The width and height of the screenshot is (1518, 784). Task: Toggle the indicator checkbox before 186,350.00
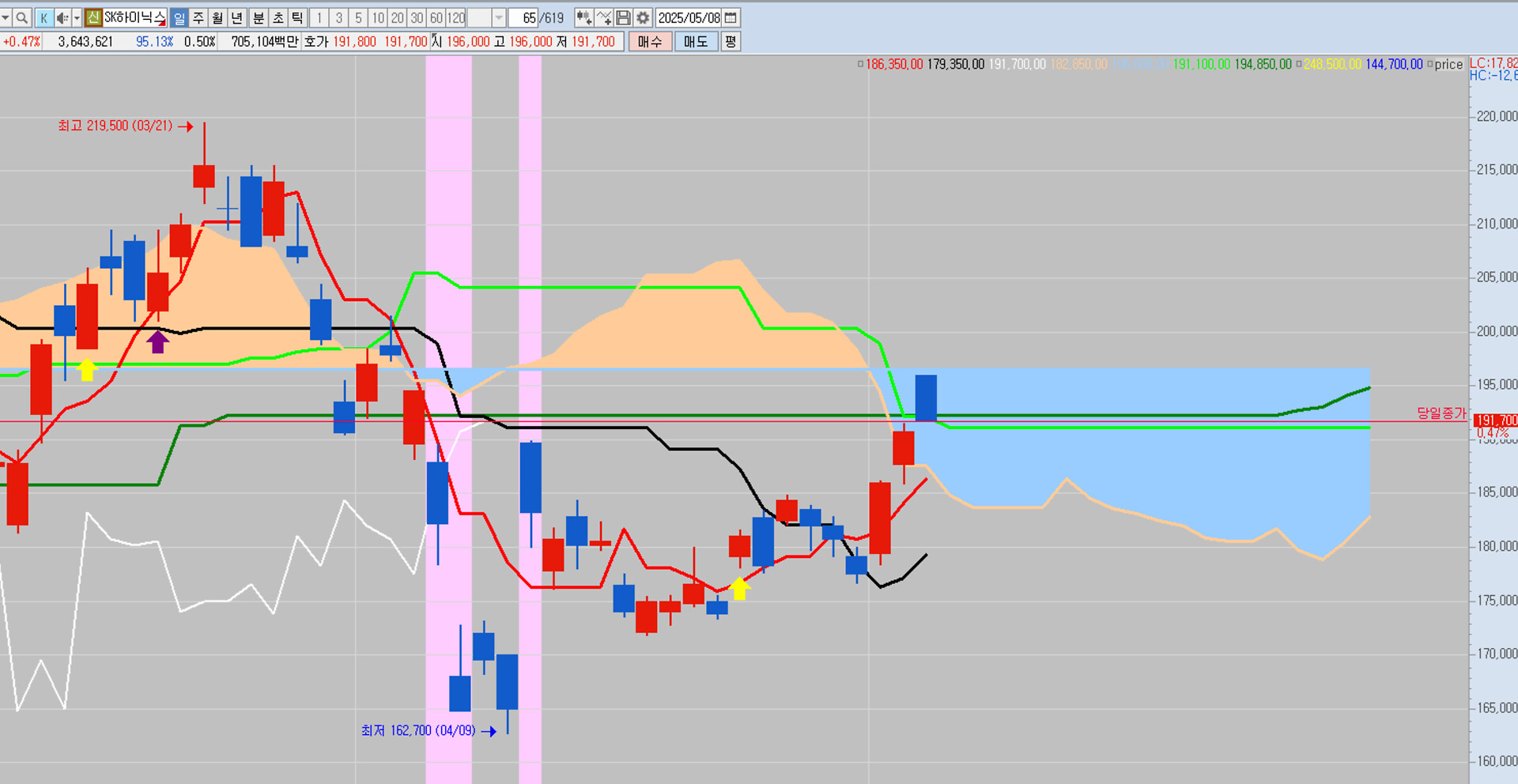[x=861, y=64]
